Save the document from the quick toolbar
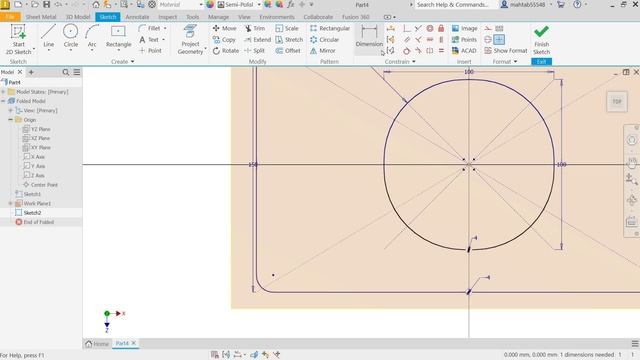Viewport: 640px width, 360px height. click(x=47, y=4)
